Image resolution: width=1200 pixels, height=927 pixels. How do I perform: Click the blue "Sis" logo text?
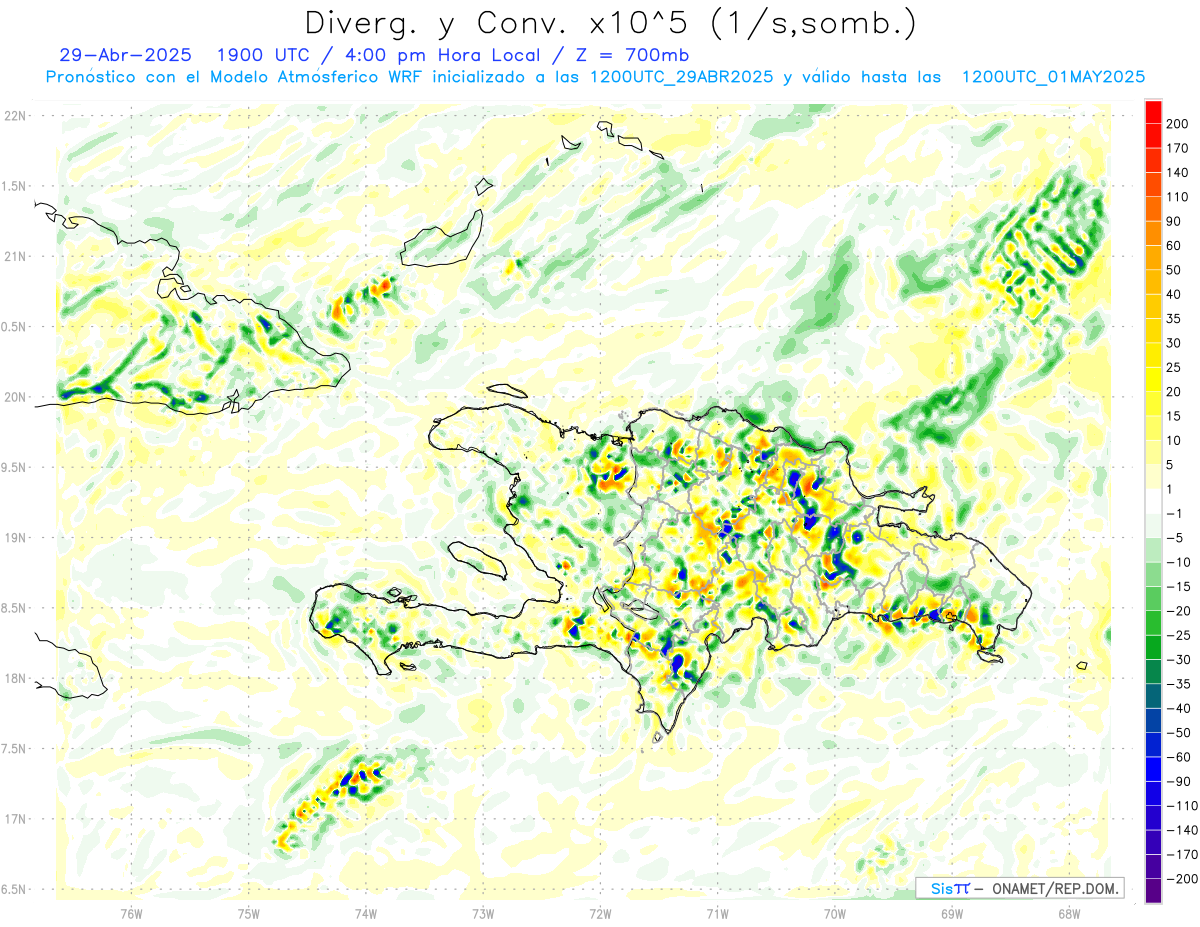coord(941,888)
